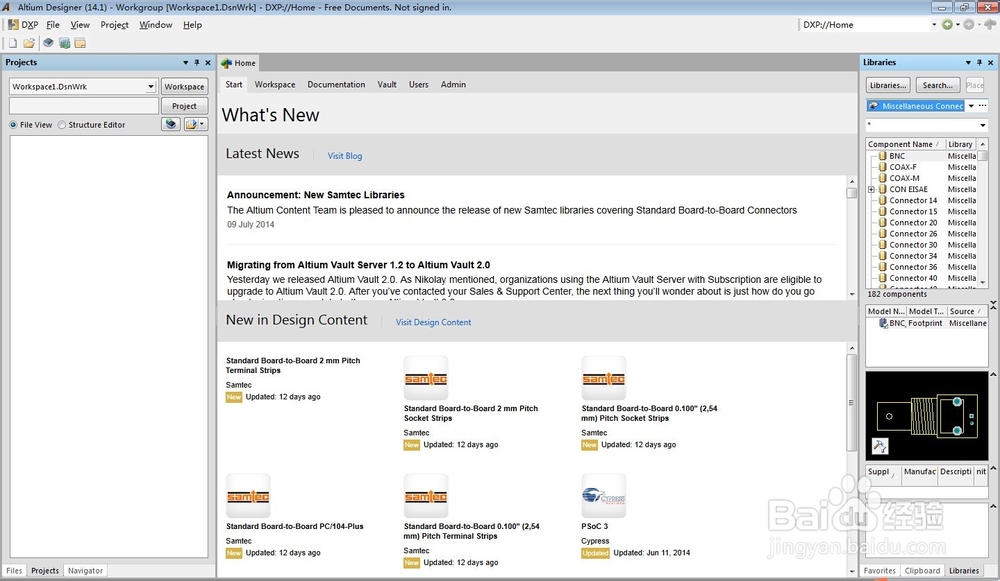This screenshot has width=1000, height=581.
Task: Click the Cypress logo above PSoC 3
Action: pos(603,496)
